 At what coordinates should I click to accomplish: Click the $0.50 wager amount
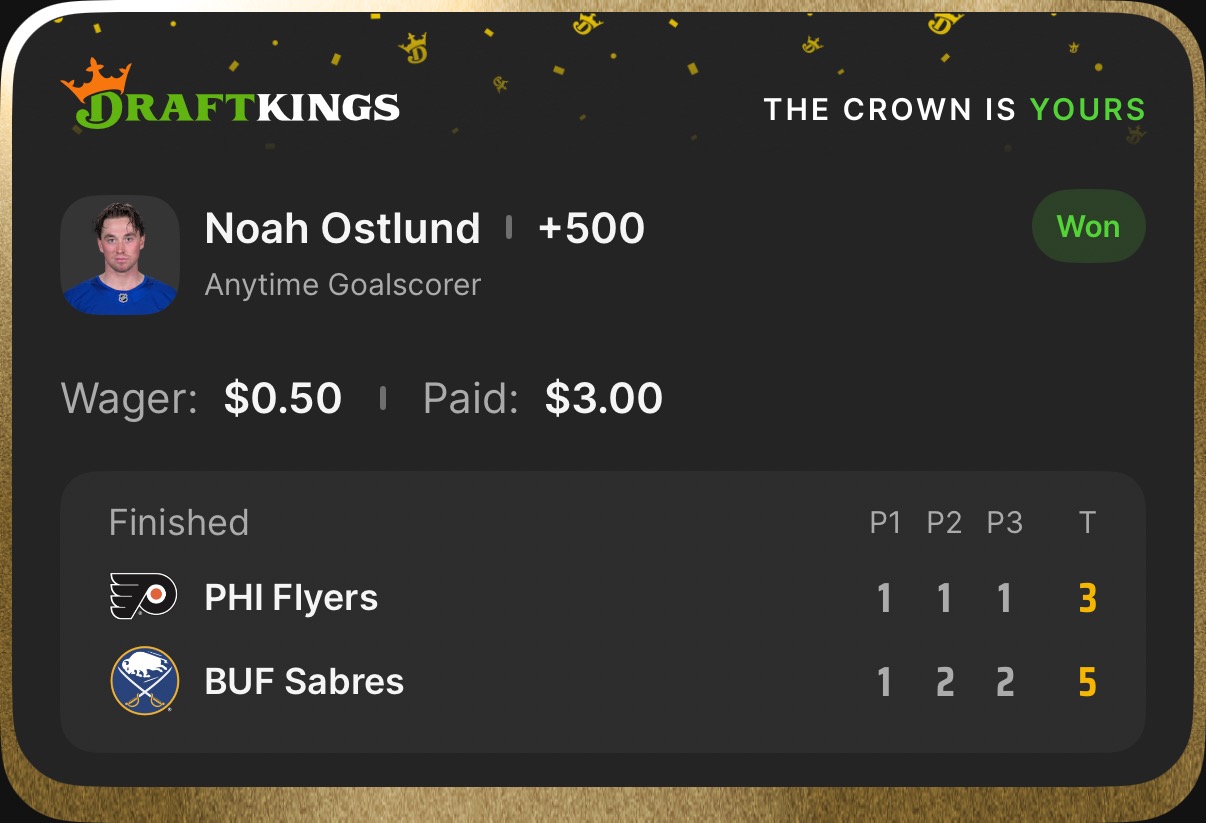283,398
